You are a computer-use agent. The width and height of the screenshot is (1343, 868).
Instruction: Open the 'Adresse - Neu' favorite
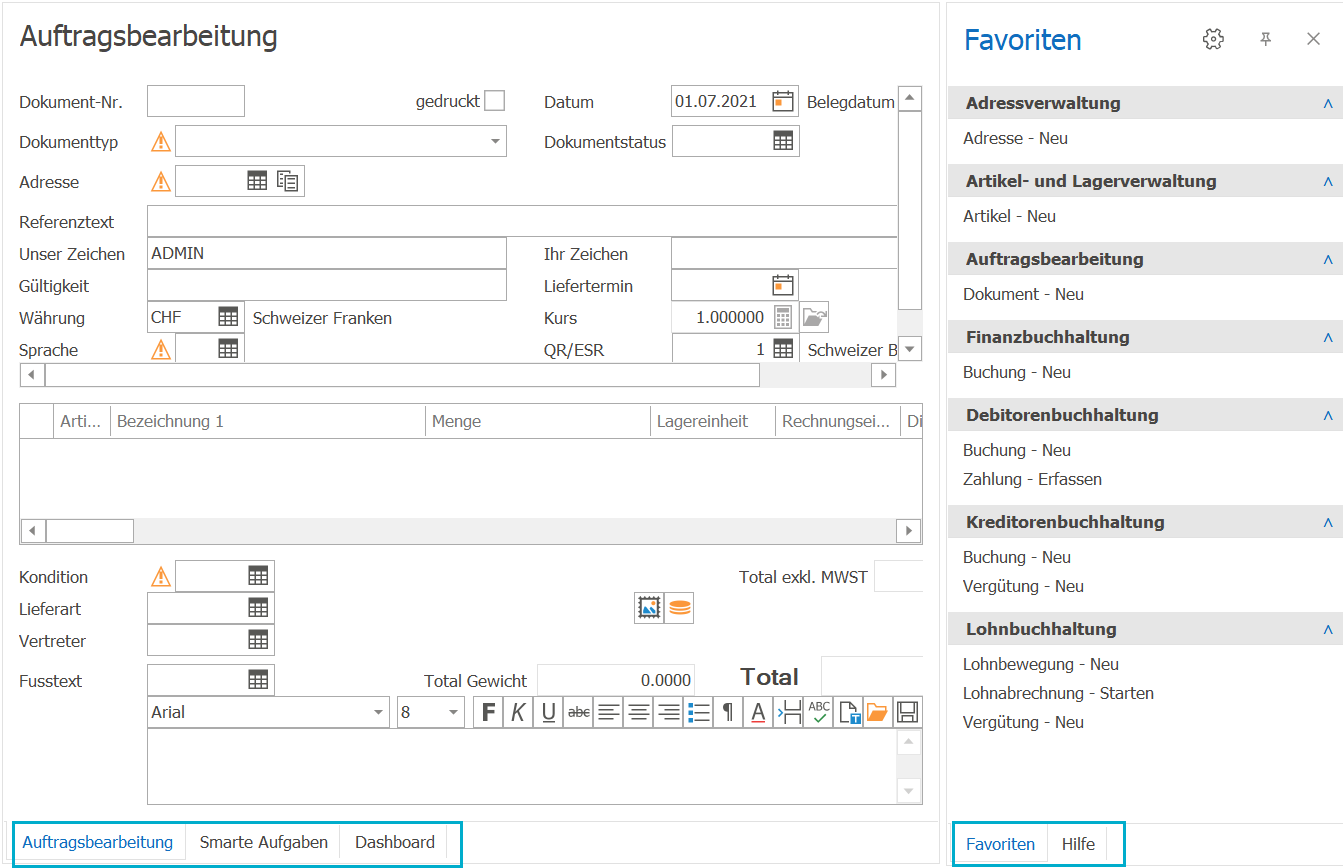point(1016,138)
